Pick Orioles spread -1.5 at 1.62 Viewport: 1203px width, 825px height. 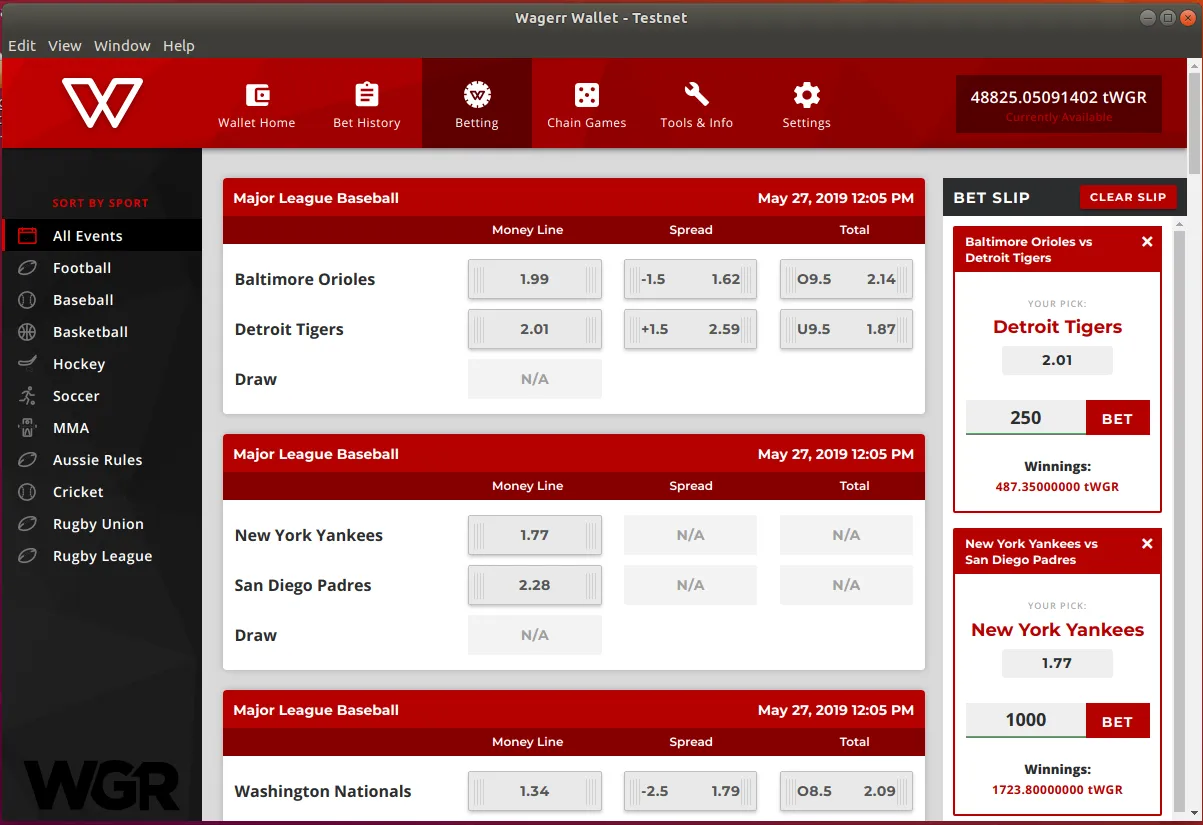[691, 279]
